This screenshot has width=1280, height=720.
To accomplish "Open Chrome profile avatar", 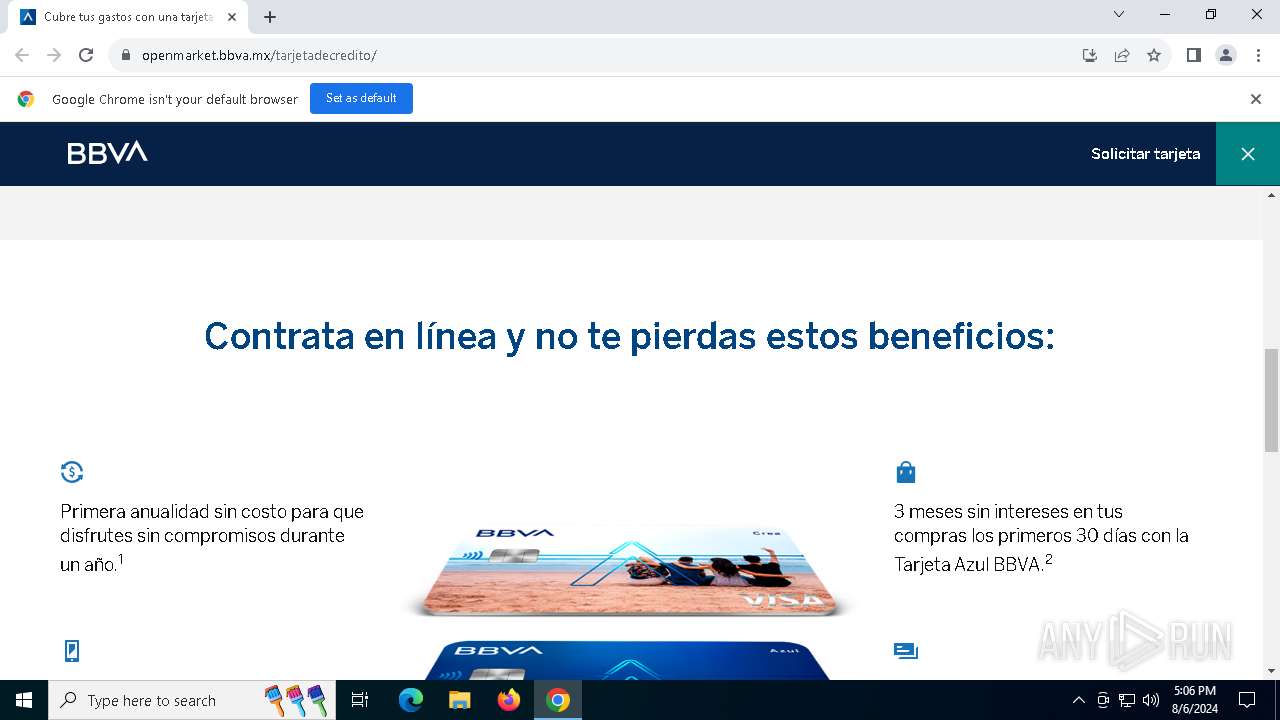I will [x=1226, y=55].
